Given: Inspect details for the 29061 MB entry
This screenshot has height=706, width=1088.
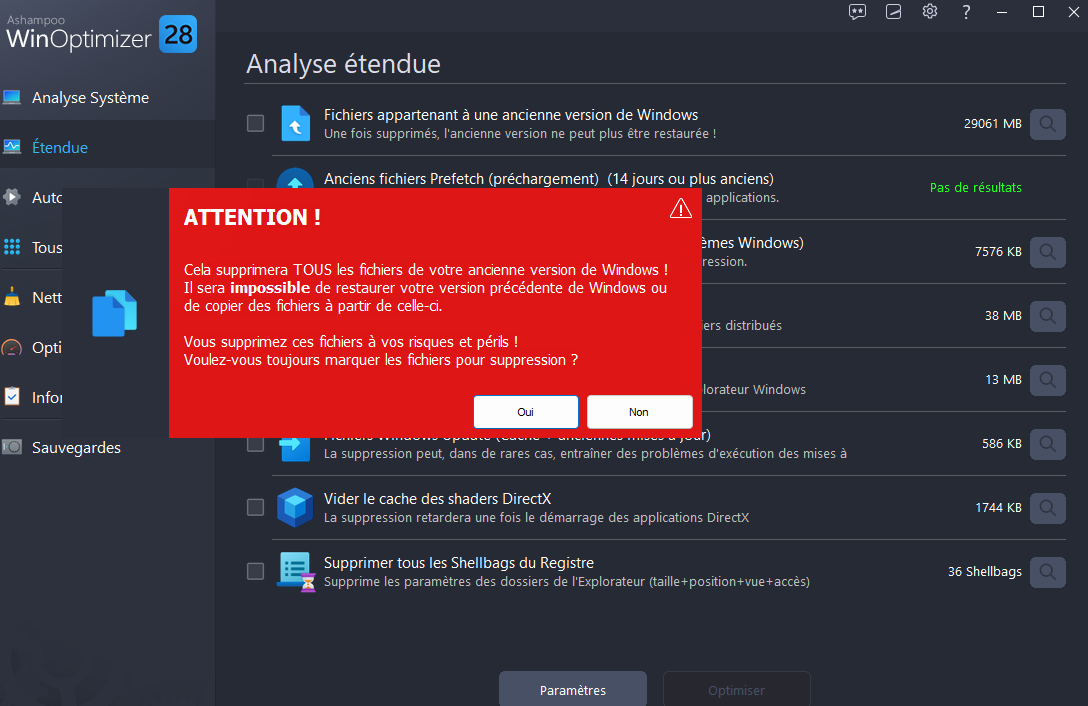Looking at the screenshot, I should 1048,124.
